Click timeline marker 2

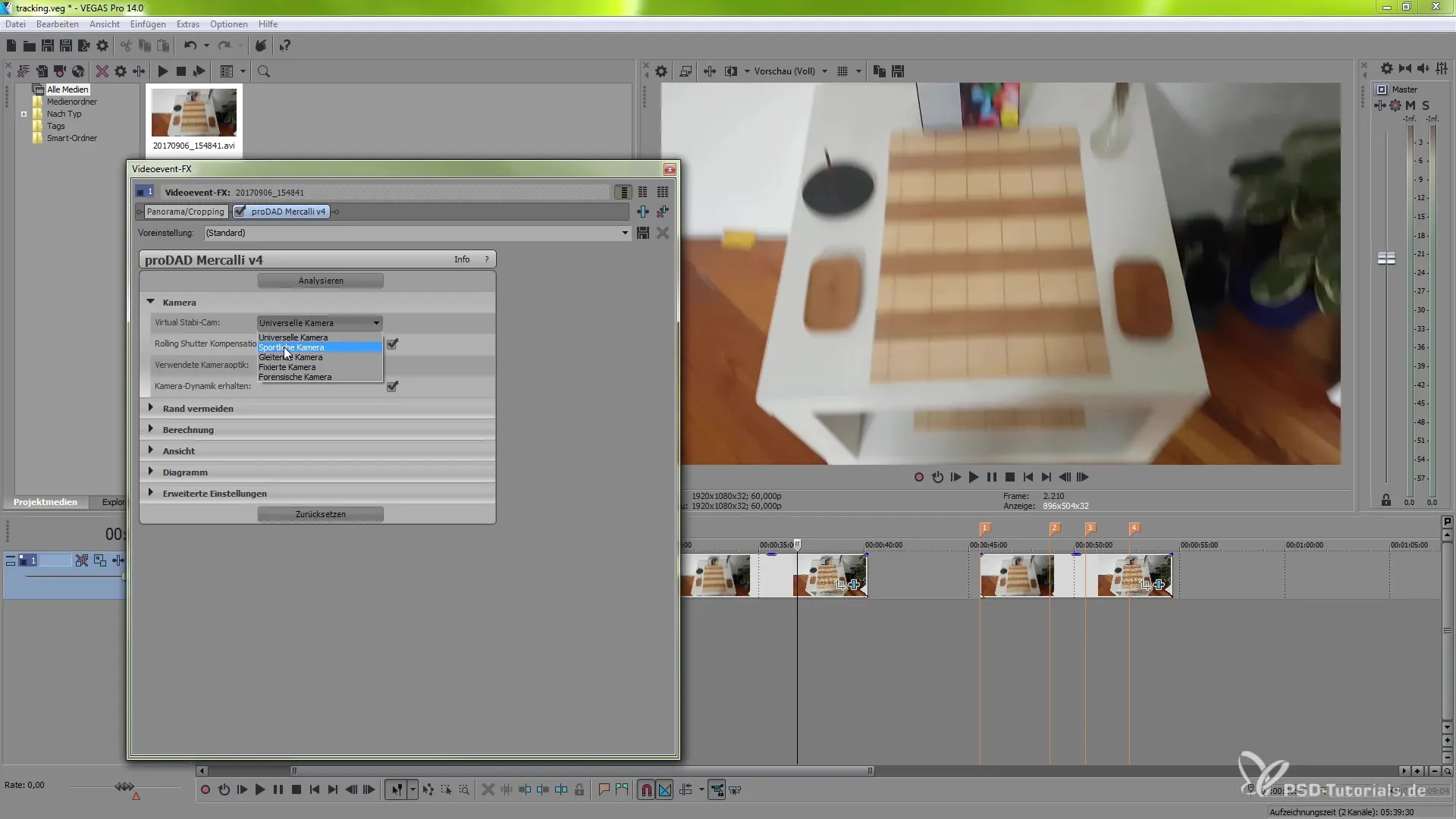[1054, 528]
